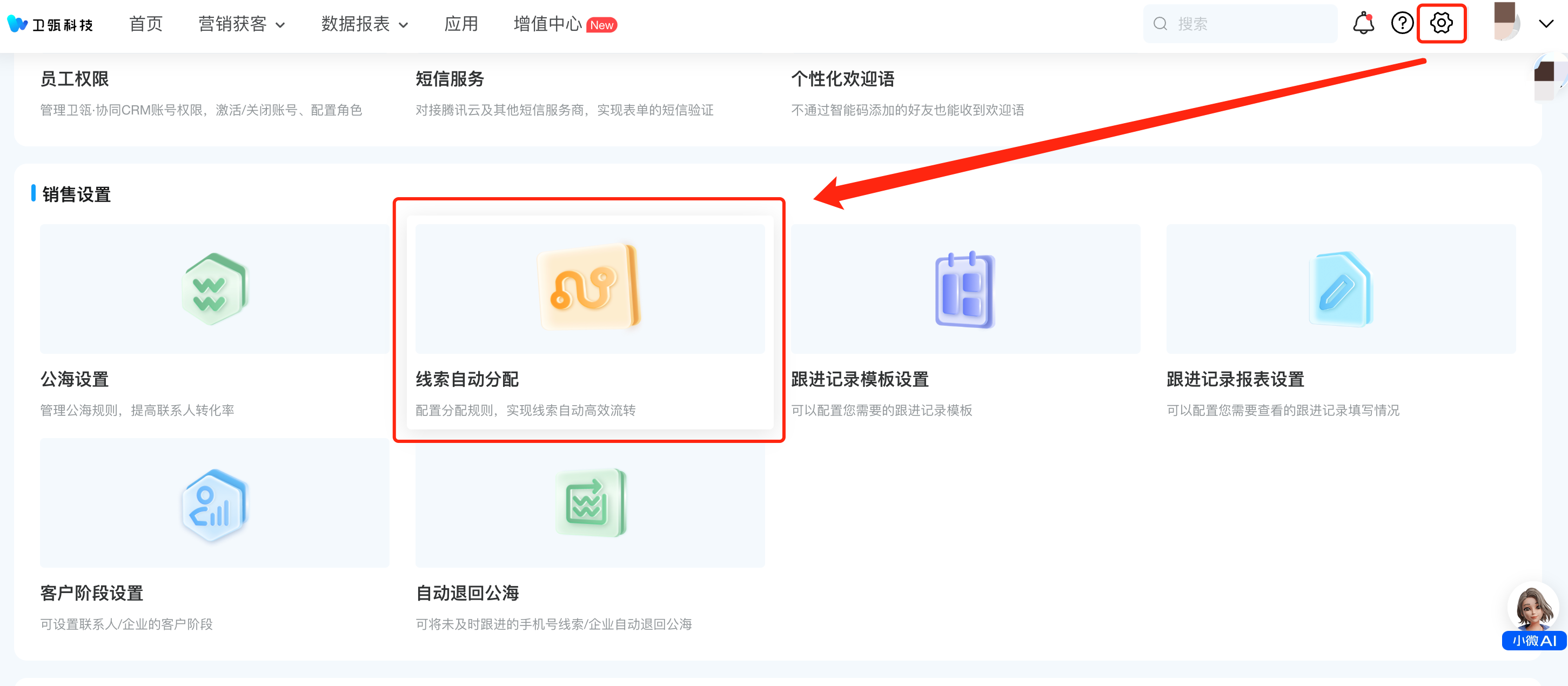Click text 可将未及时跟进的手机号线索/企业自动退回公海
1568x686 pixels.
point(553,624)
